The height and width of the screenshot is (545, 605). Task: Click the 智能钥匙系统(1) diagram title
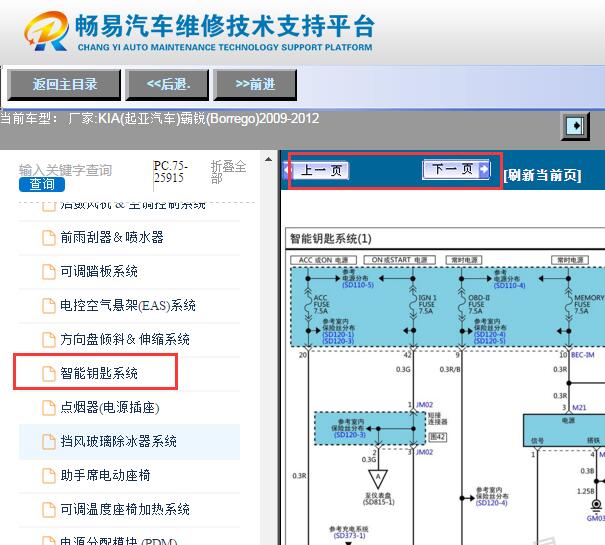(x=331, y=239)
